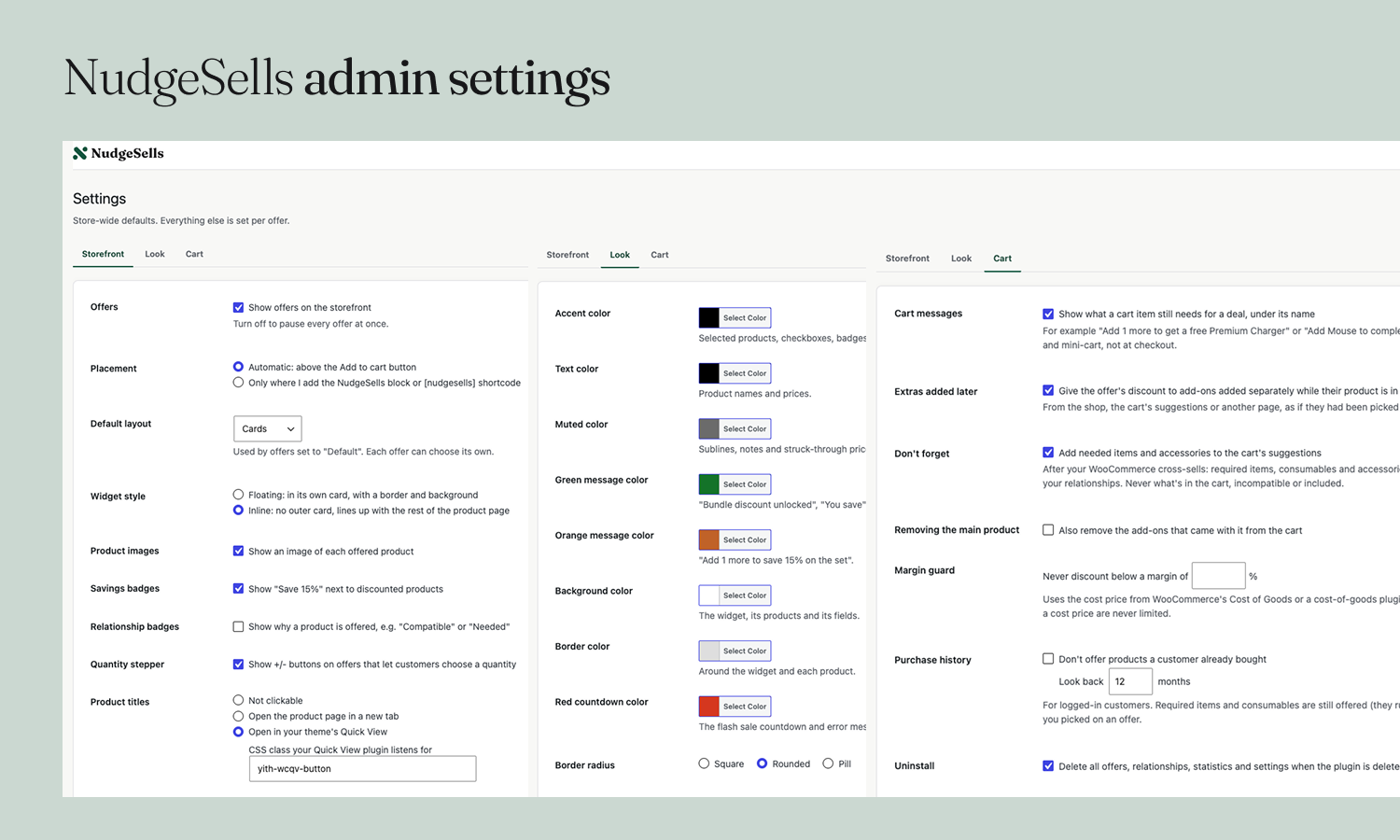This screenshot has width=1400, height=840.
Task: Open the Cart tab in the first panel
Action: tap(194, 254)
